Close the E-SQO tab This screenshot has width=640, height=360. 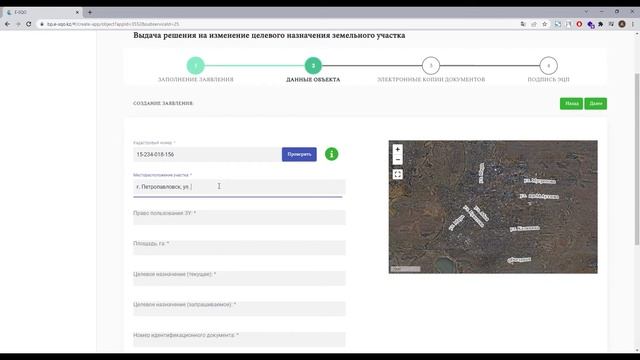coord(77,12)
